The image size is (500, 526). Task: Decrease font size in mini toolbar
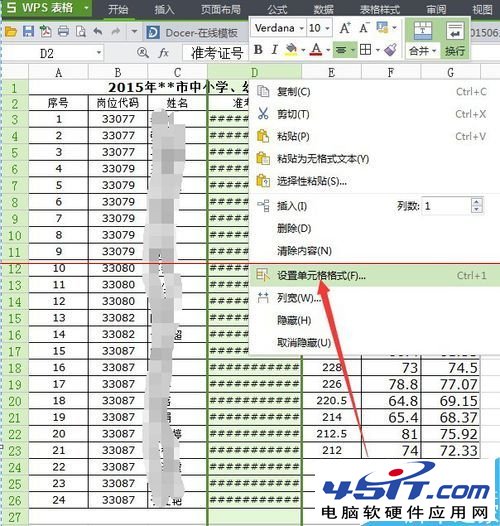pos(364,28)
